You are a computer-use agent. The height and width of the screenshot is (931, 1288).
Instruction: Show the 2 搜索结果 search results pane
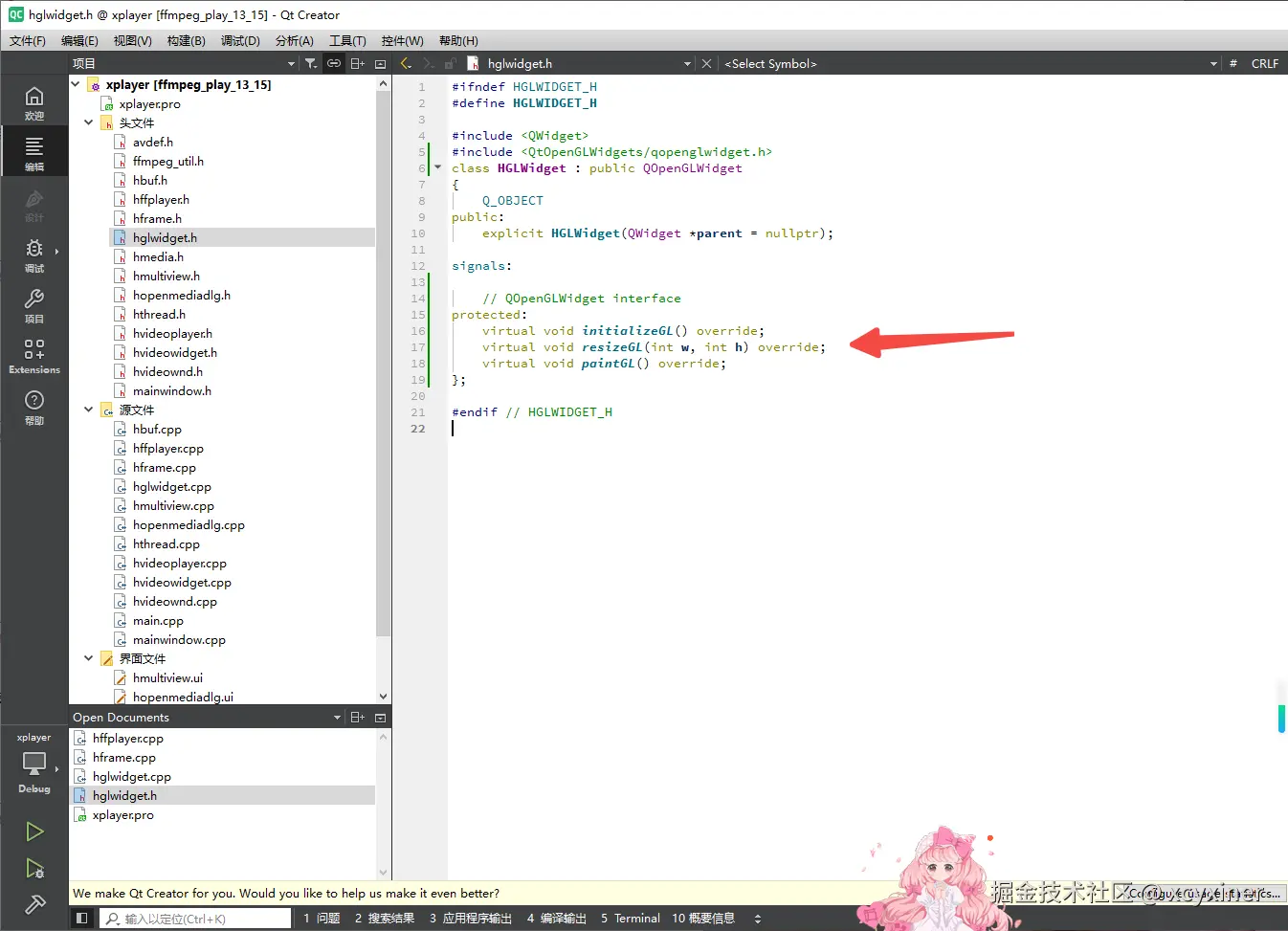pos(385,918)
